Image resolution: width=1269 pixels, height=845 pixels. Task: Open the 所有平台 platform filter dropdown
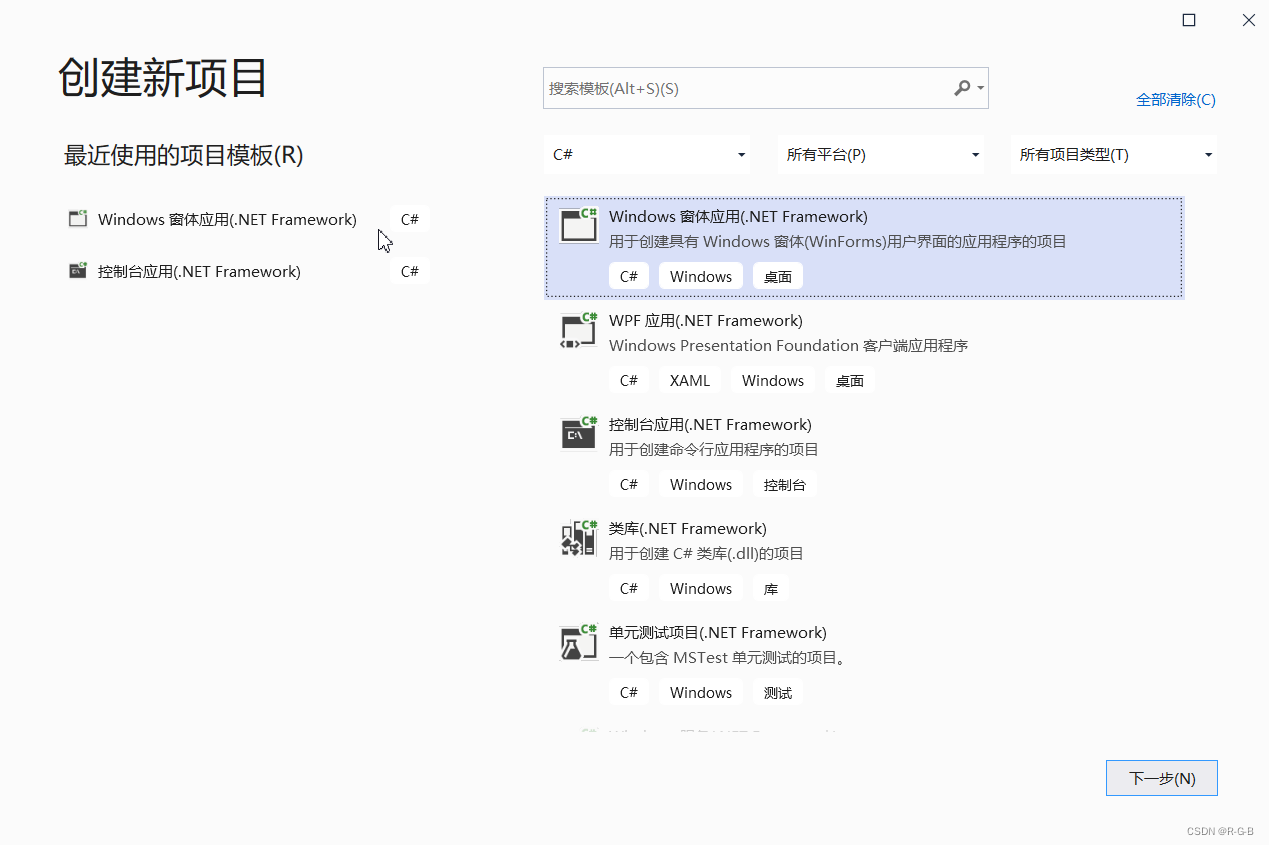[x=880, y=155]
